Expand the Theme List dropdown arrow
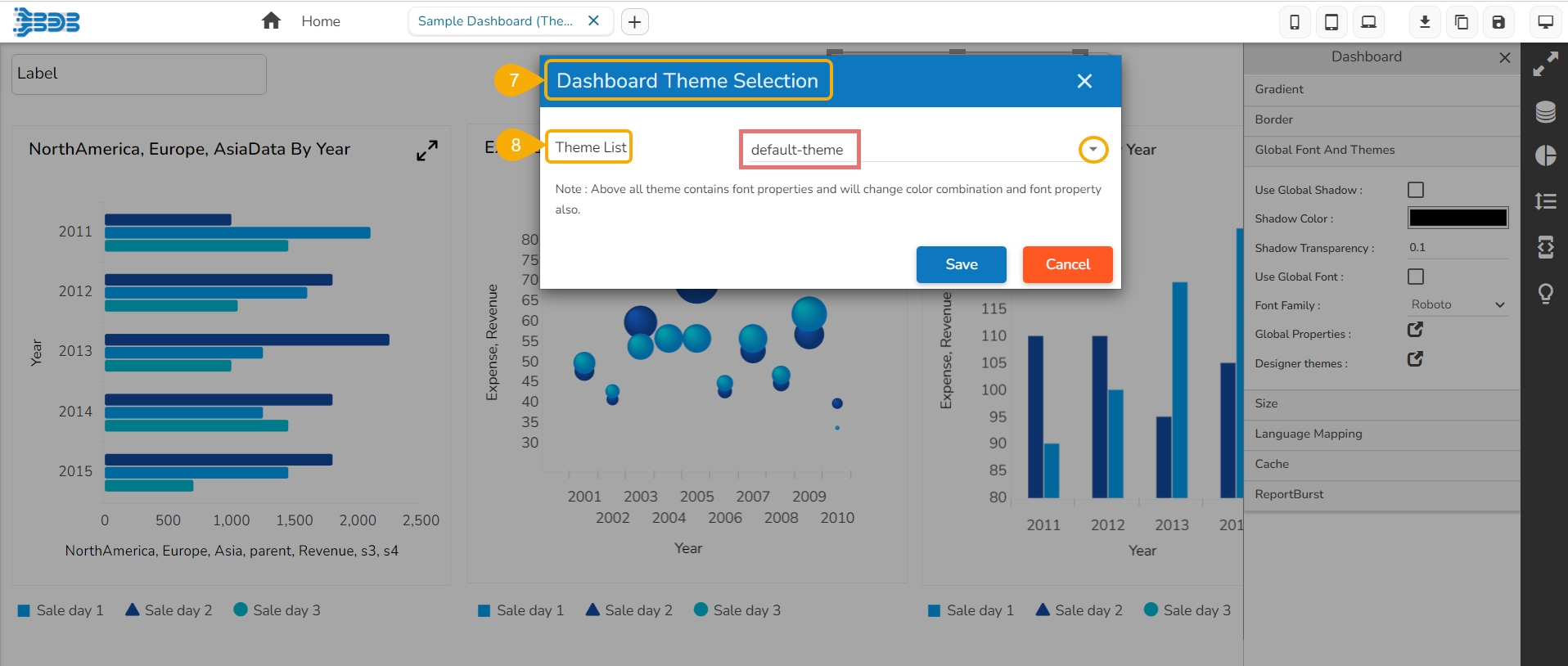The height and width of the screenshot is (666, 1568). pos(1093,150)
